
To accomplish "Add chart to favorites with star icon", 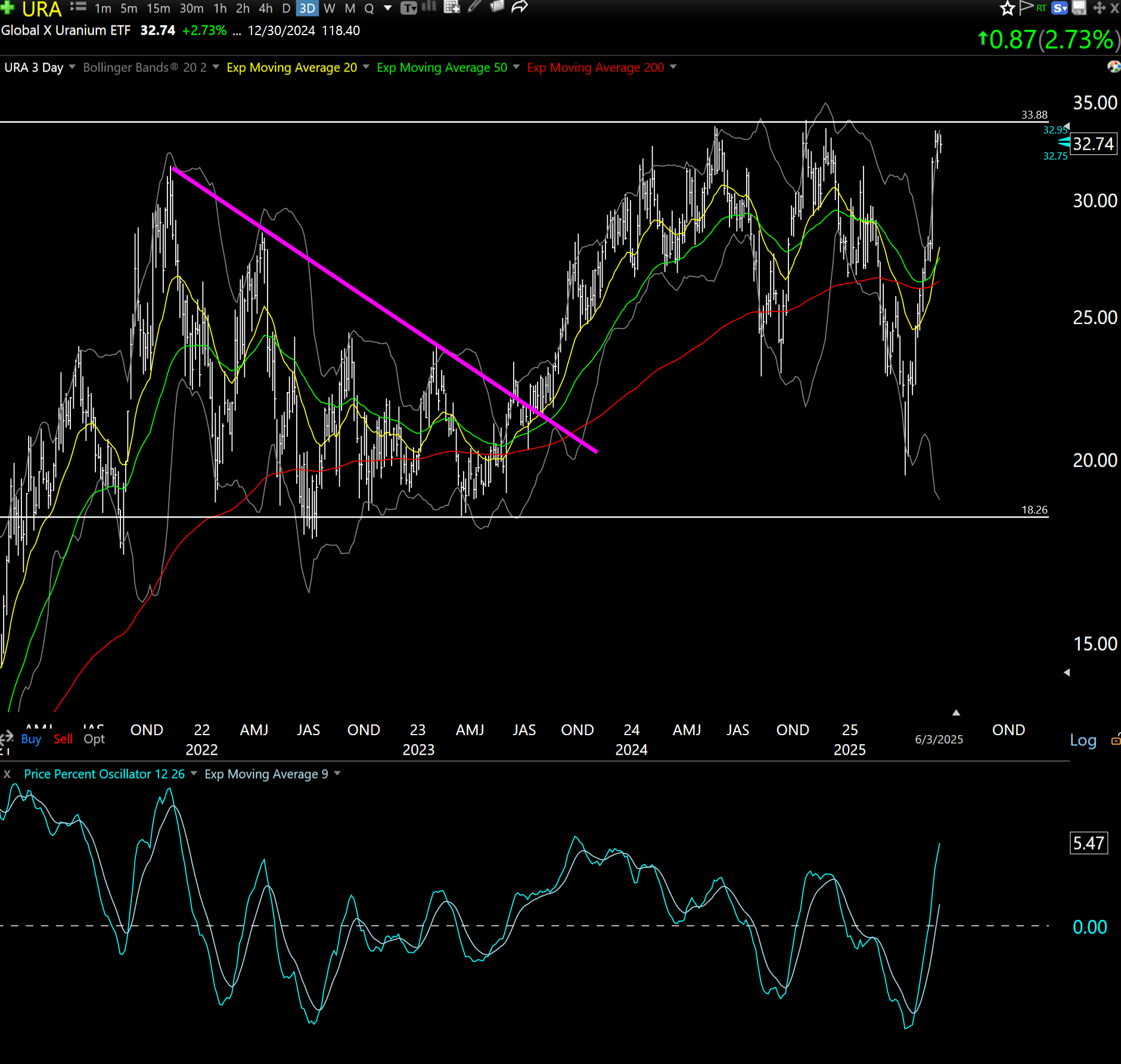I will (1007, 8).
